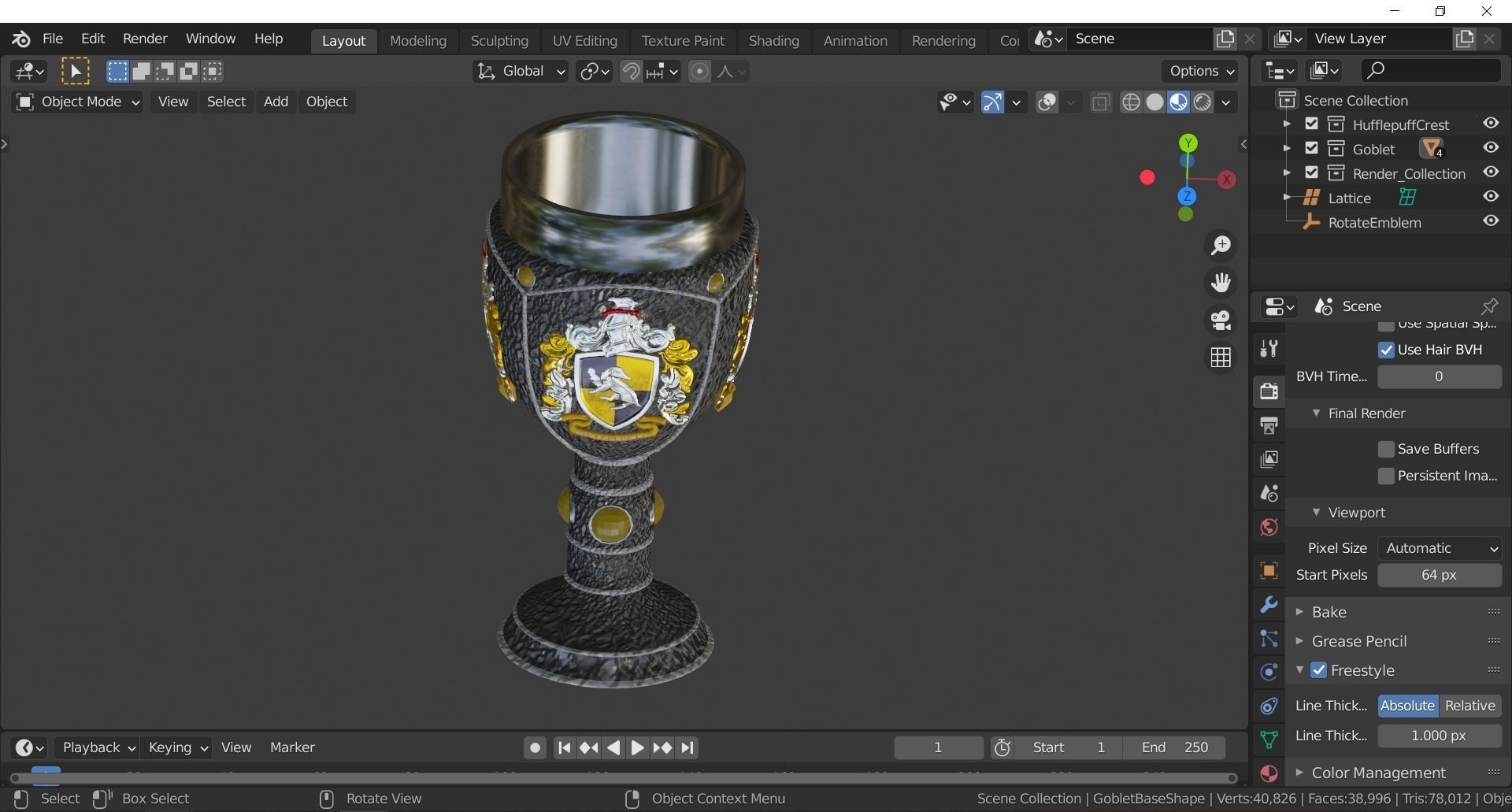Switch perspective/orthographic grid icon
The width and height of the screenshot is (1512, 812).
(1221, 358)
